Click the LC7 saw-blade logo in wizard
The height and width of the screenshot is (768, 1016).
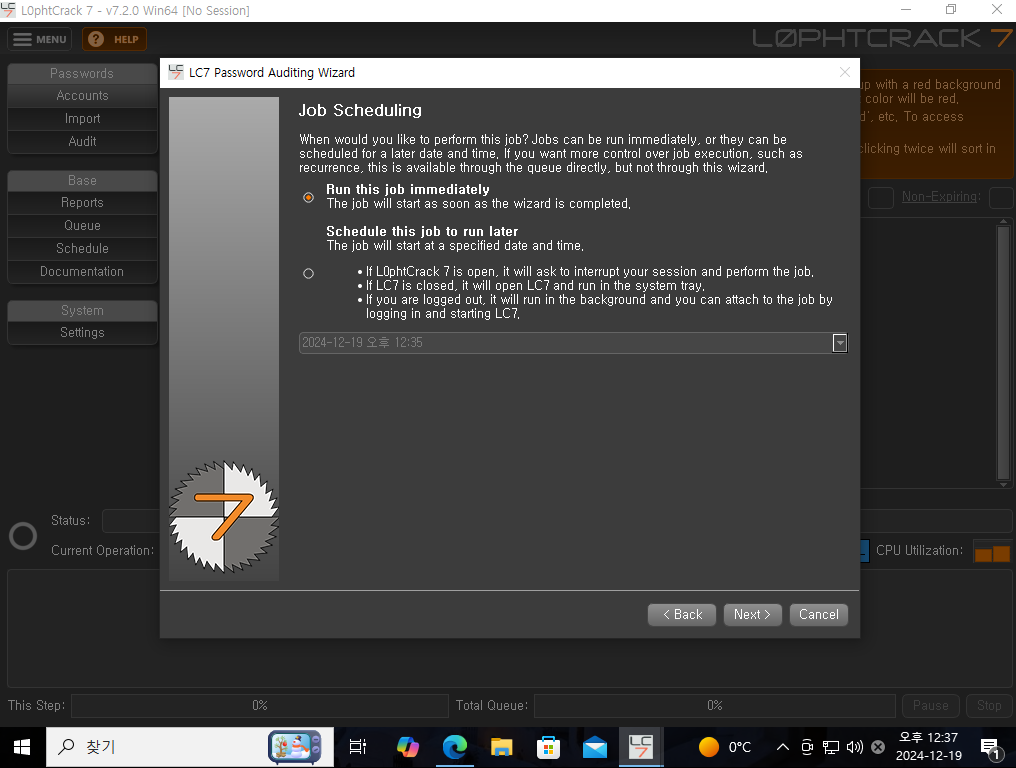[224, 517]
